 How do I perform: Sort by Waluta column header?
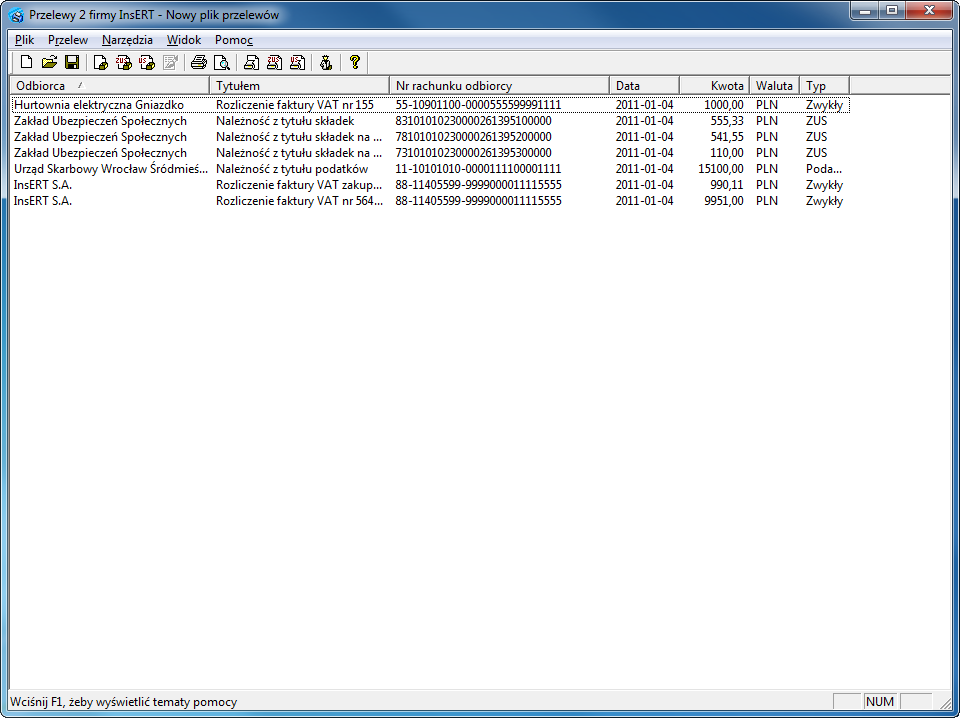click(774, 86)
